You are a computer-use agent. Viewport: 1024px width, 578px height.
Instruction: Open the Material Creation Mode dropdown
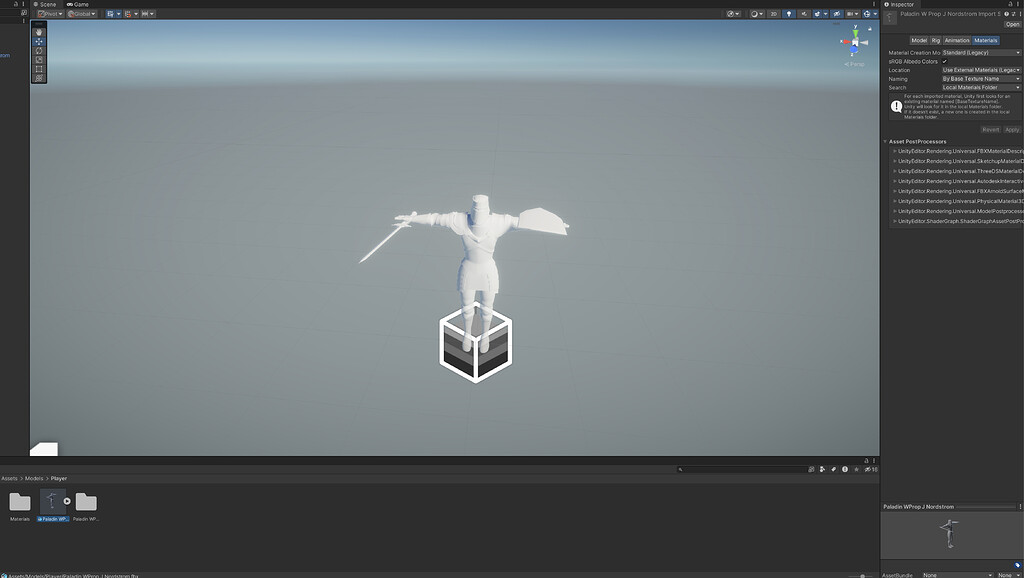click(978, 52)
